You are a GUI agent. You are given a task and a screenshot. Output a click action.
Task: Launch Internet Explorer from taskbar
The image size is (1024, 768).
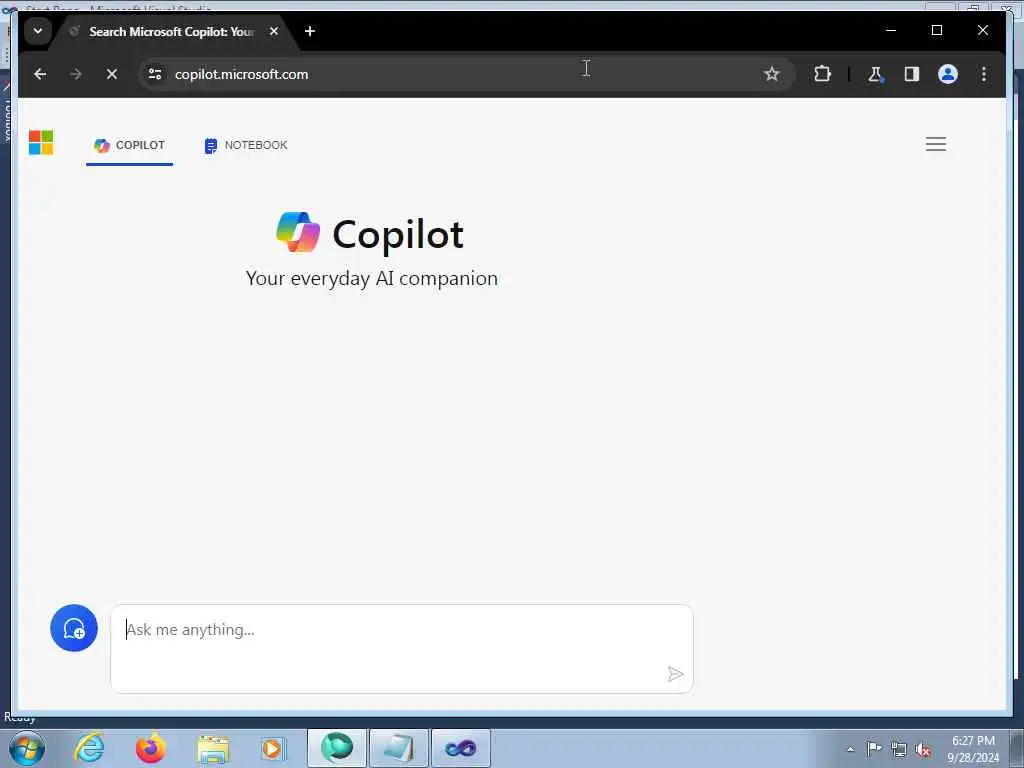[x=89, y=748]
